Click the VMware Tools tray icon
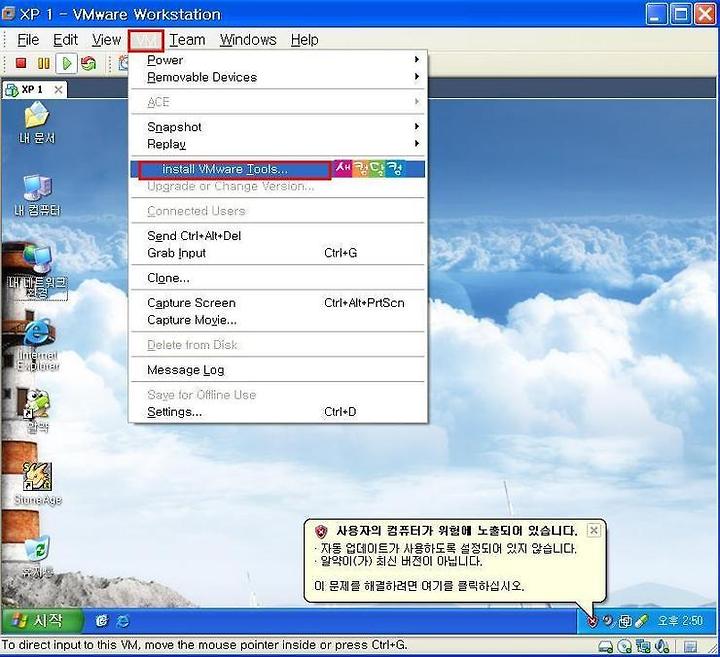 coord(625,622)
